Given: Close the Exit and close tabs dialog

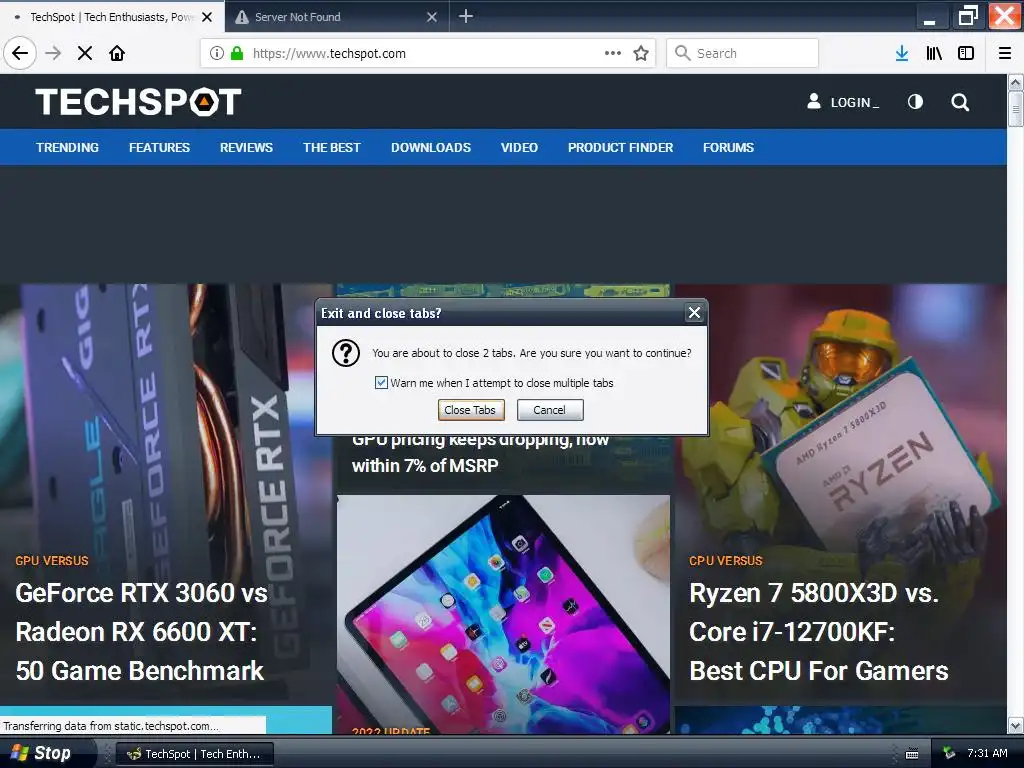Looking at the screenshot, I should [x=694, y=313].
